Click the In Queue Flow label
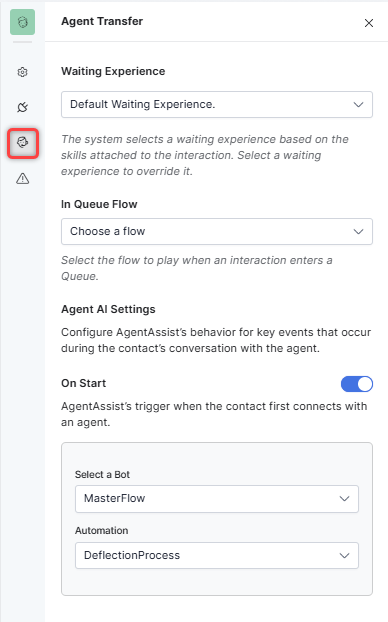 pyautogui.click(x=99, y=204)
